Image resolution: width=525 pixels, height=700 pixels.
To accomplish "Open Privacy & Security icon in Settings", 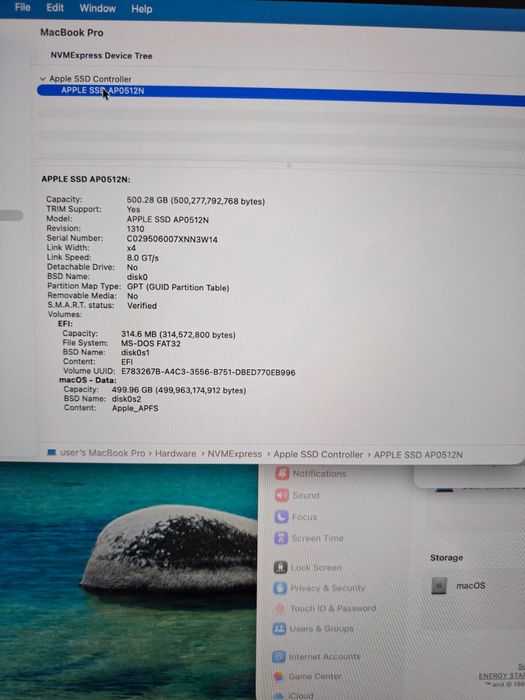I will (x=280, y=588).
